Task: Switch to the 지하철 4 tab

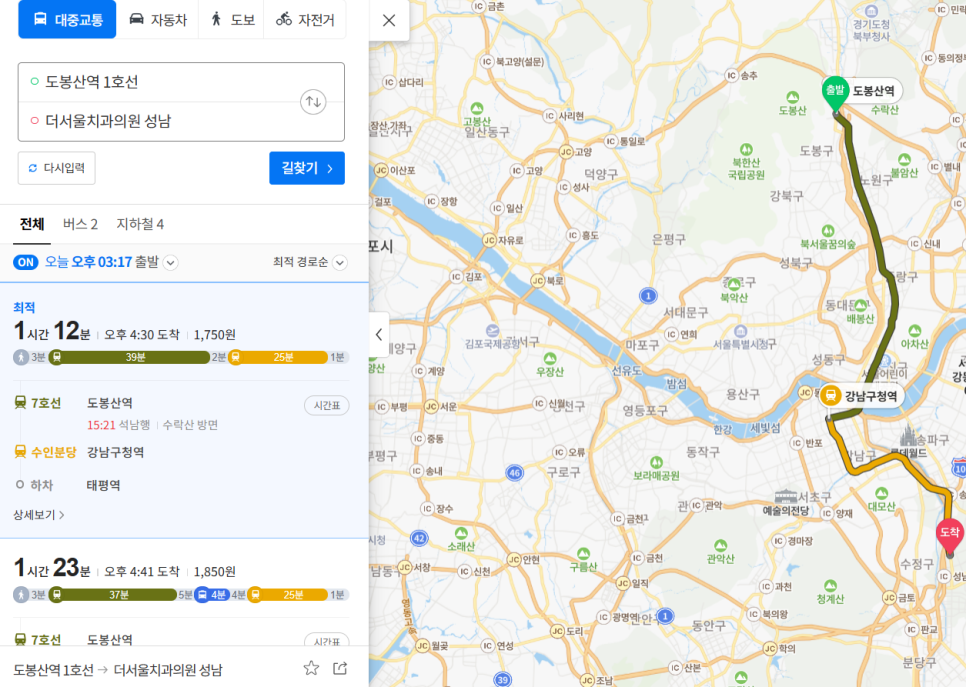Action: [x=140, y=224]
